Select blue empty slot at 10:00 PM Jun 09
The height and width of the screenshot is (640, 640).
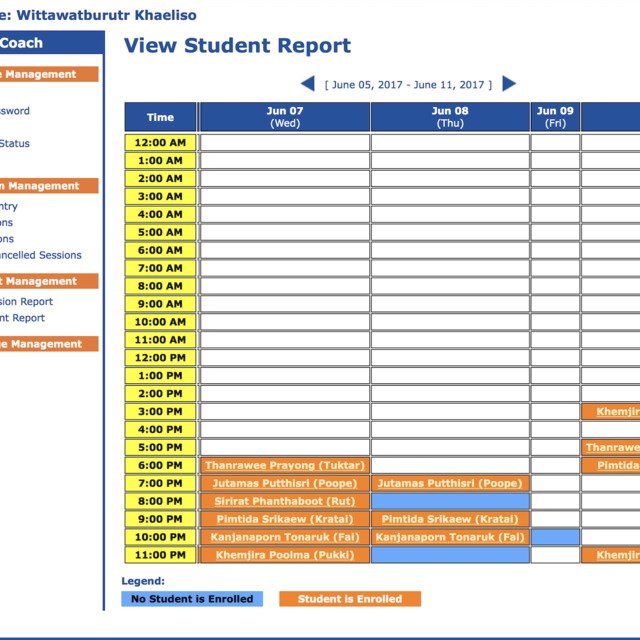(x=555, y=537)
